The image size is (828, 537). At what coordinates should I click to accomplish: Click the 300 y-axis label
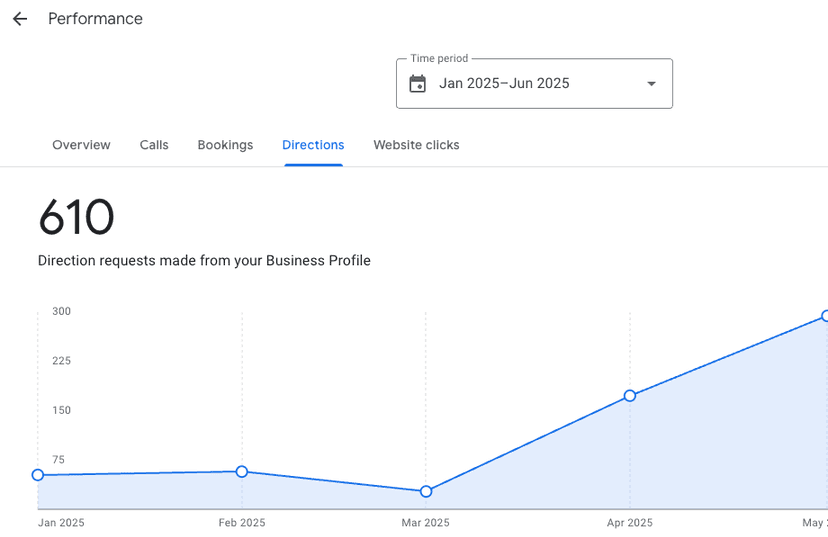(61, 311)
